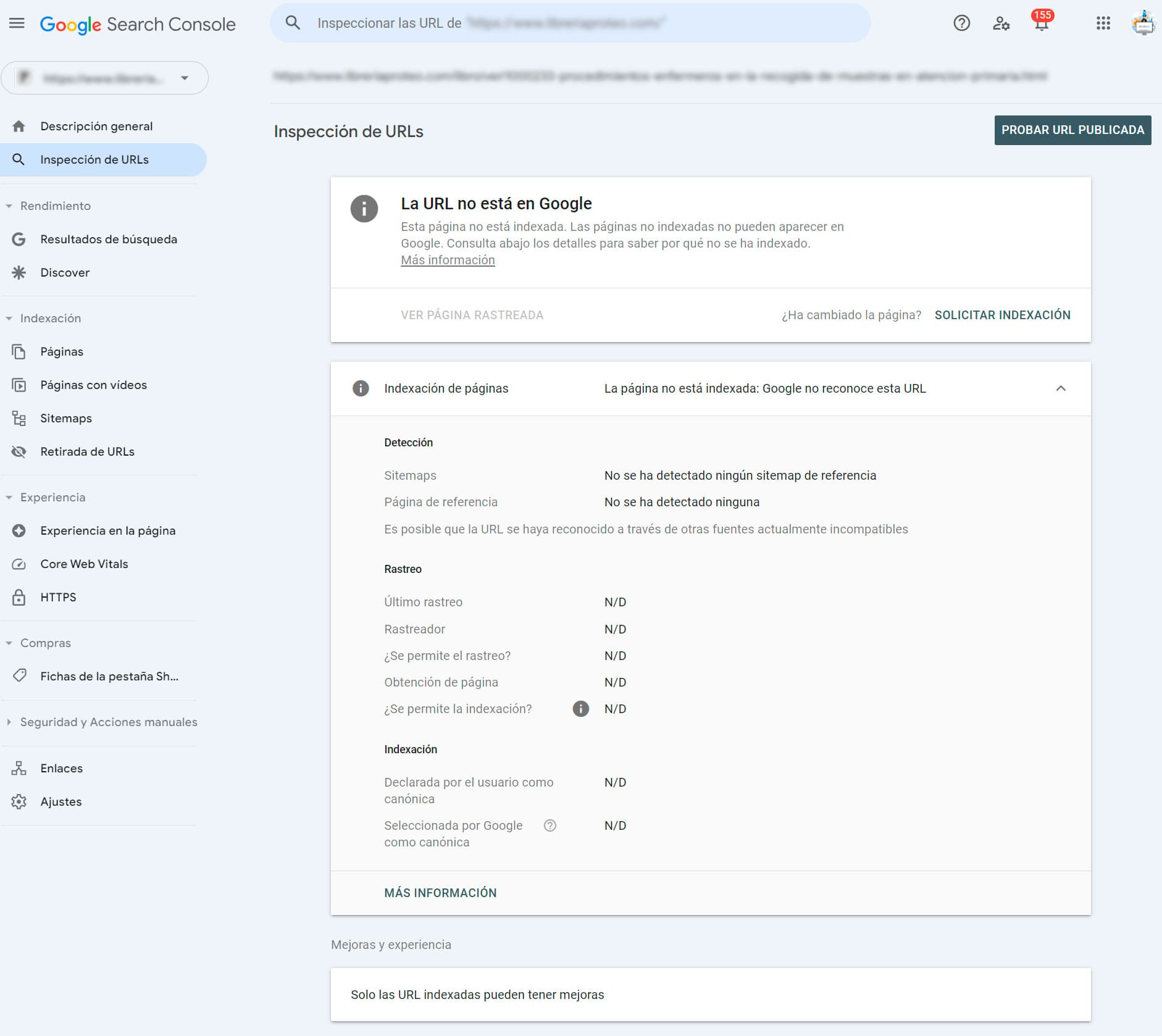Open users and permissions settings icon
The image size is (1162, 1036).
[1001, 23]
